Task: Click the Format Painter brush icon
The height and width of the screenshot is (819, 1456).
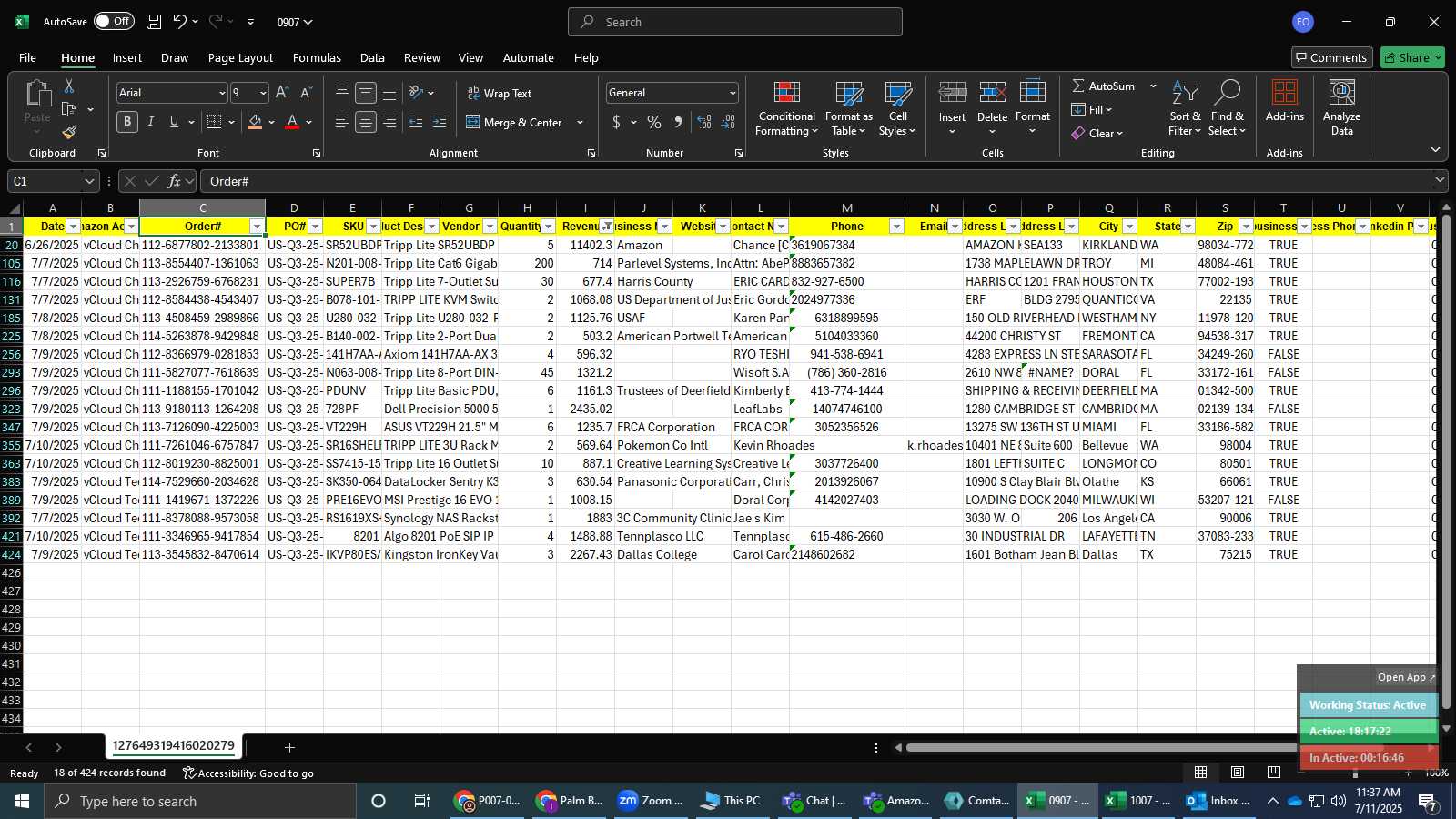Action: 69,133
